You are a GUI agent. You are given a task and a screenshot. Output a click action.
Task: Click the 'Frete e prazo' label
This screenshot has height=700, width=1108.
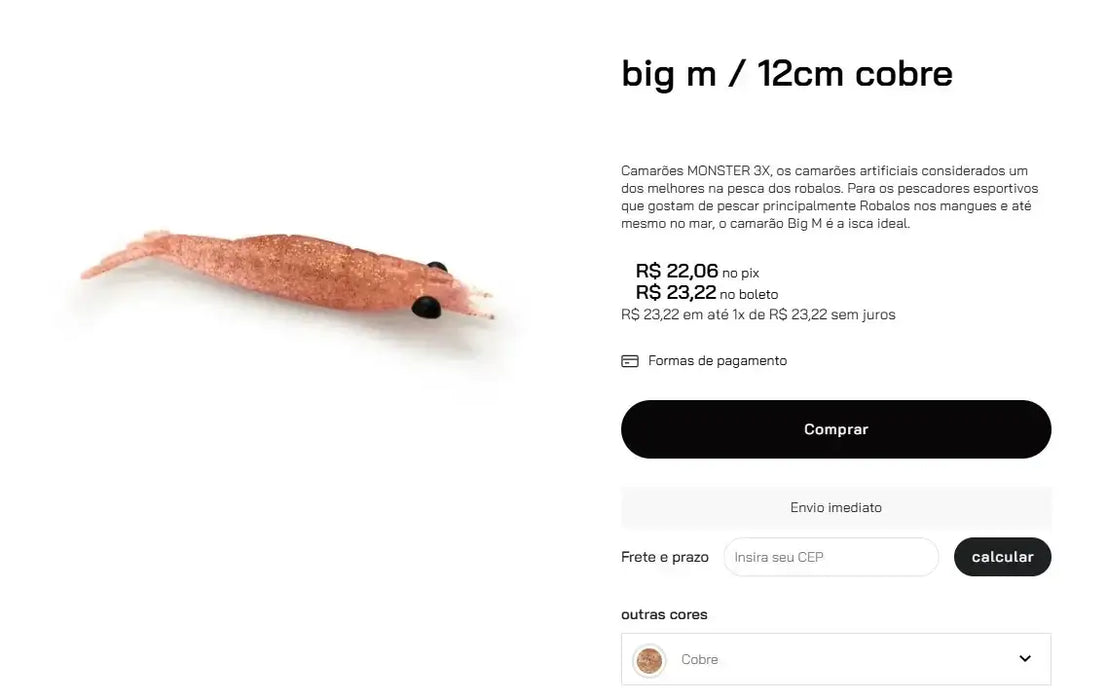click(x=664, y=557)
